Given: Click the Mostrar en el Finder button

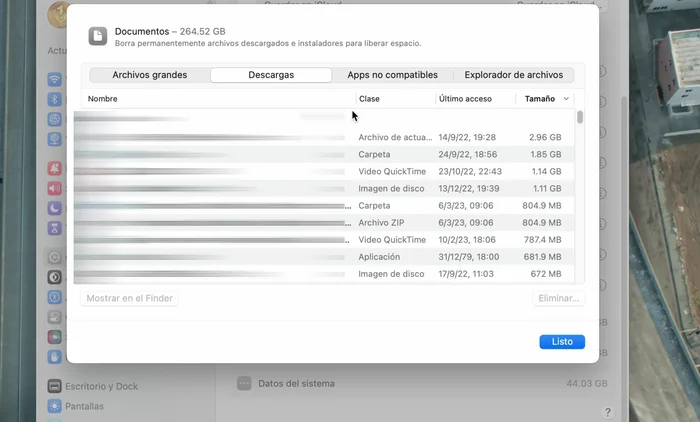Looking at the screenshot, I should pyautogui.click(x=129, y=298).
